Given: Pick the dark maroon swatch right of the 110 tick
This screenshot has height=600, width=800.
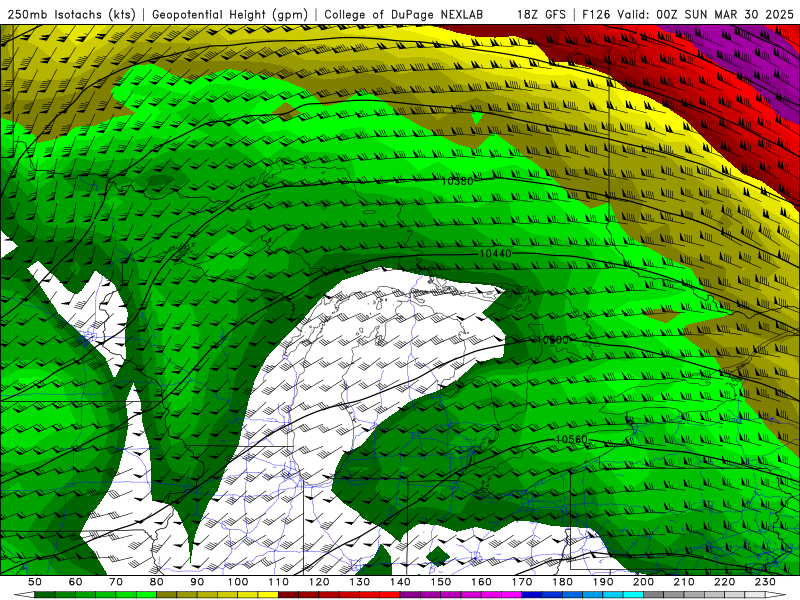Looking at the screenshot, I should point(288,595).
